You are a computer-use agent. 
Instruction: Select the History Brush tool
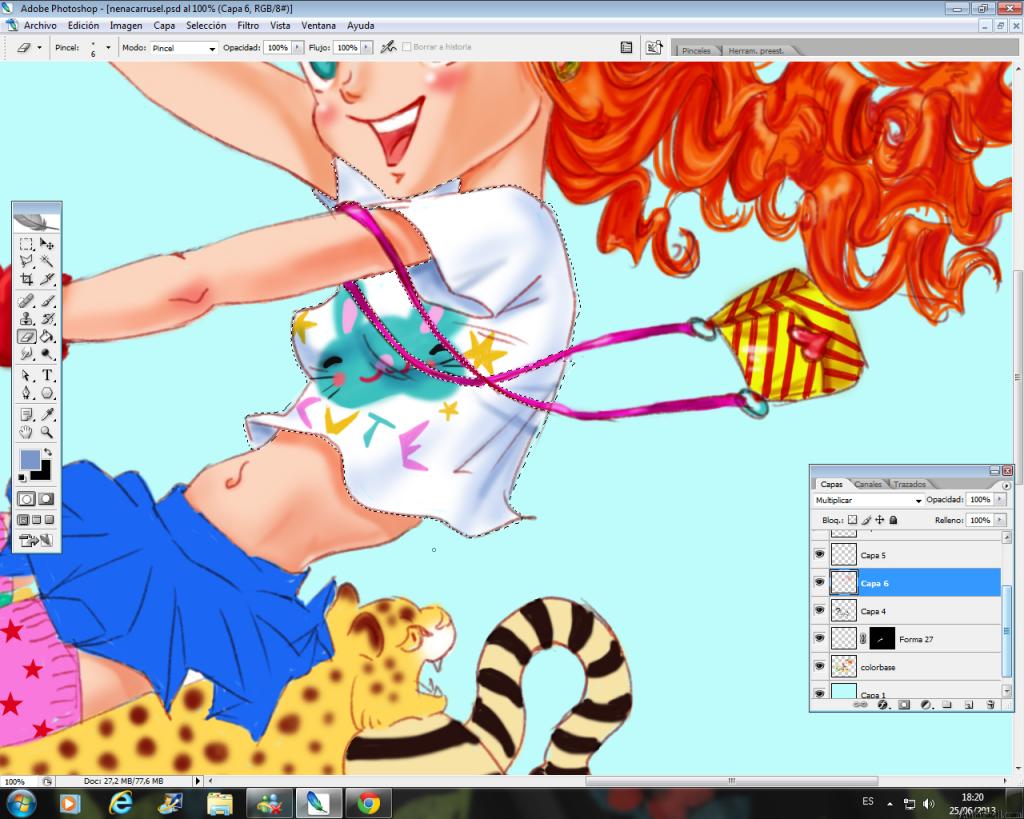[x=47, y=319]
